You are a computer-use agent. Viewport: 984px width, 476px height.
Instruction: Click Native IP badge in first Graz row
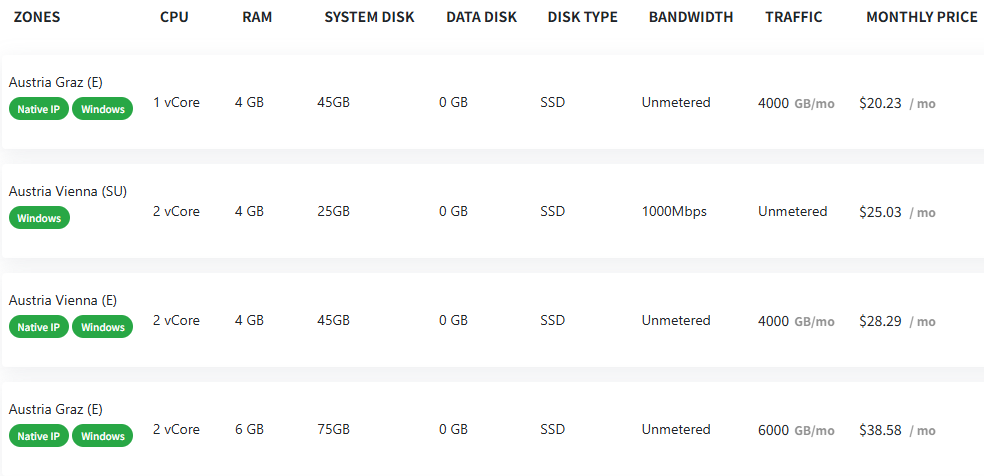[39, 109]
